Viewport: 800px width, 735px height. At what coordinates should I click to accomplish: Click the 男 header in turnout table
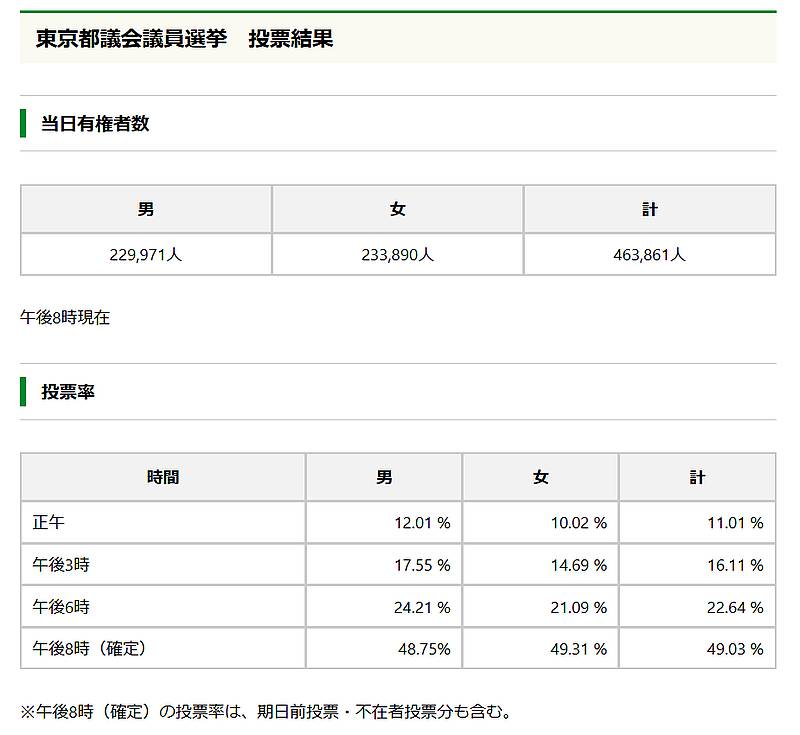click(384, 477)
